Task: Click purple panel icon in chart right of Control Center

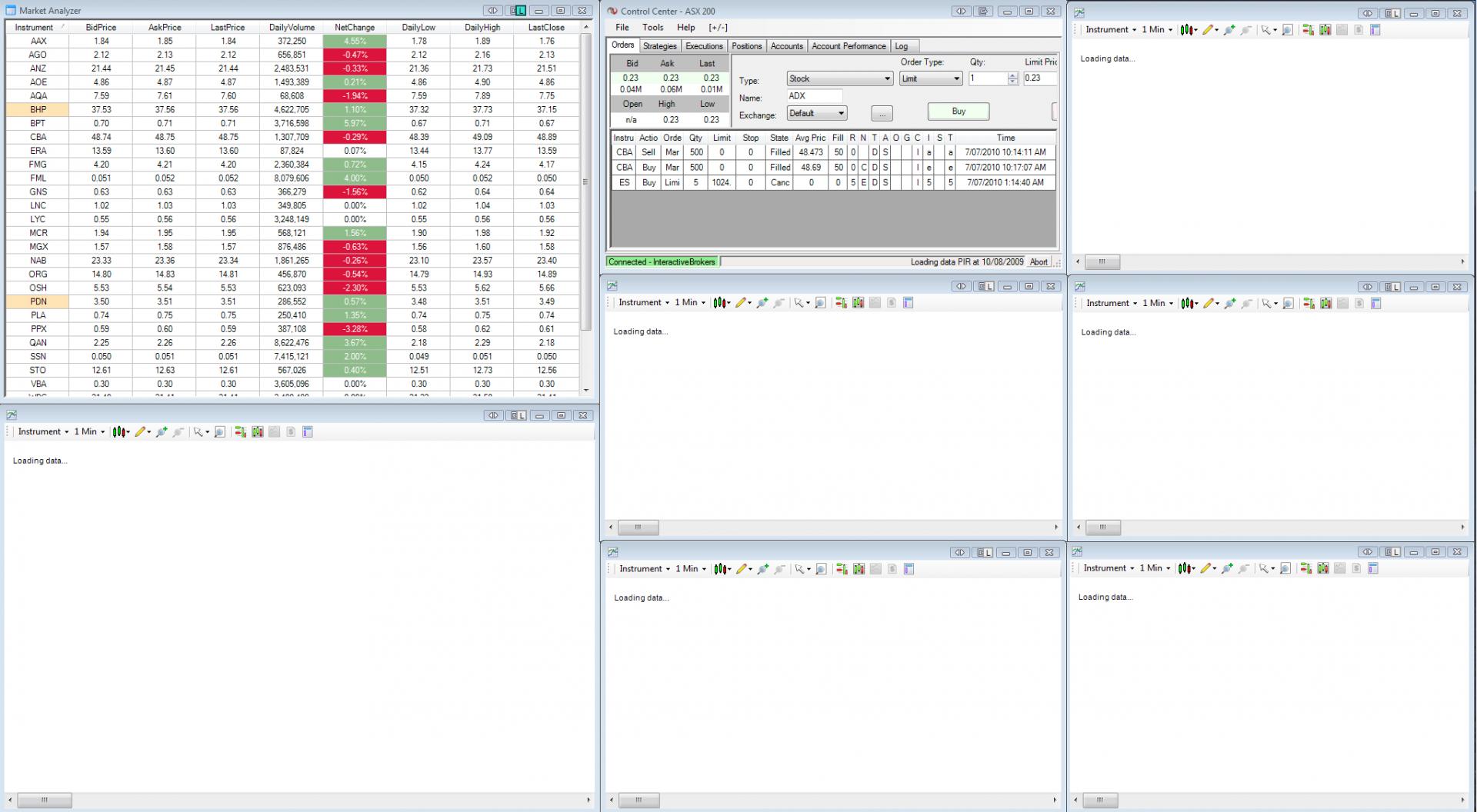Action: (1375, 30)
